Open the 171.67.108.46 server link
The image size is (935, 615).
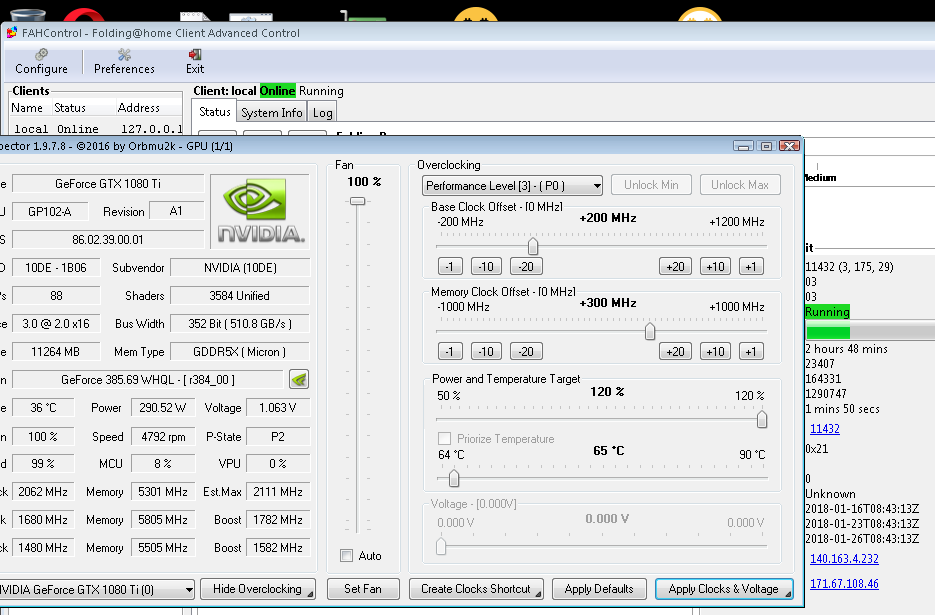click(x=844, y=583)
